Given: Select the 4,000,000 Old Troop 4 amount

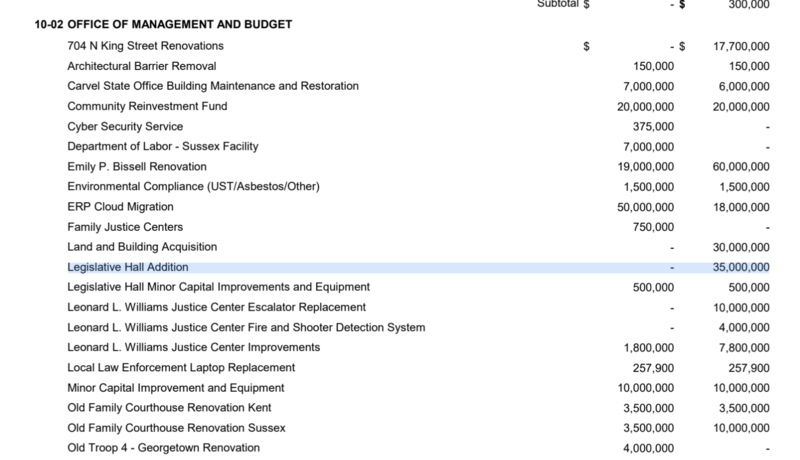Looking at the screenshot, I should [x=648, y=448].
